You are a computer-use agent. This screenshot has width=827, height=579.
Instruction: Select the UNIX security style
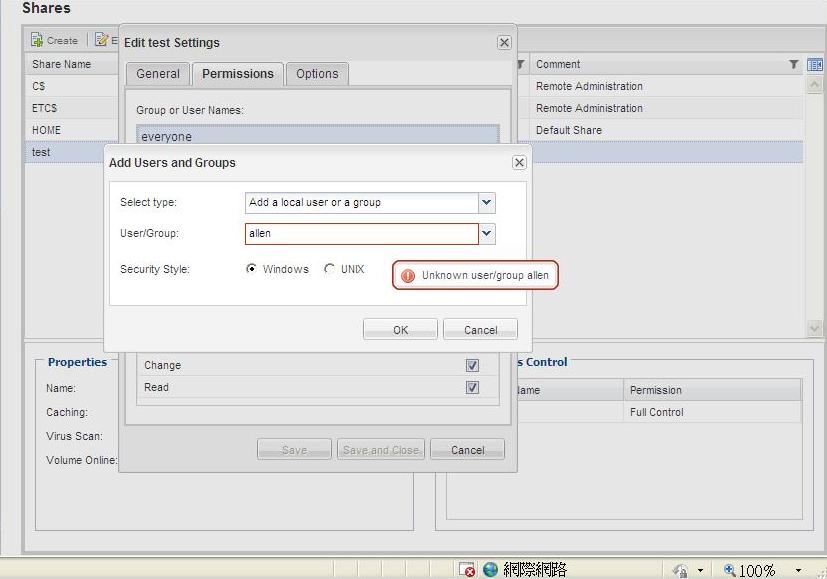(329, 269)
